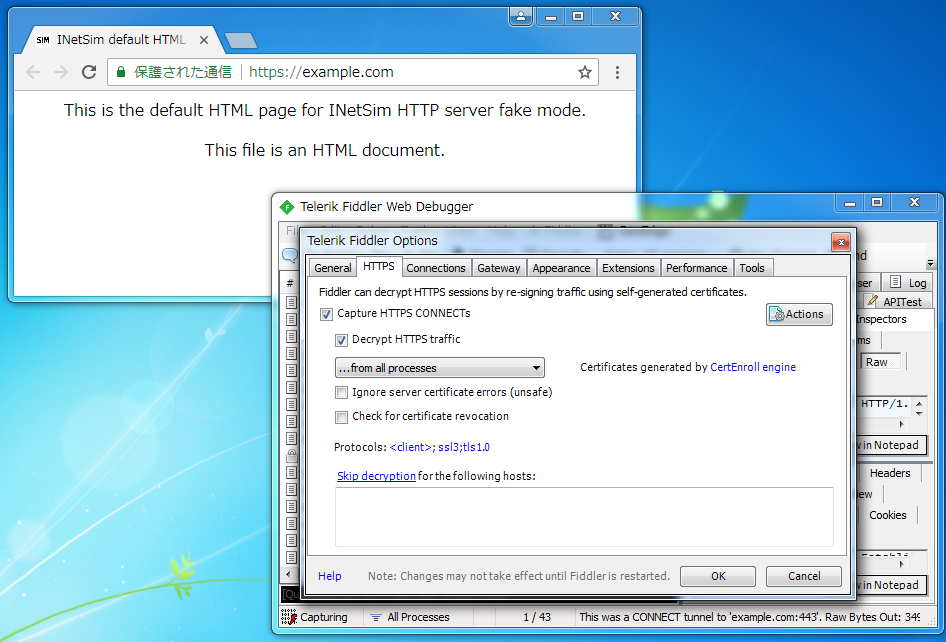946x642 pixels.
Task: Switch to the Performance tab
Action: click(x=696, y=268)
